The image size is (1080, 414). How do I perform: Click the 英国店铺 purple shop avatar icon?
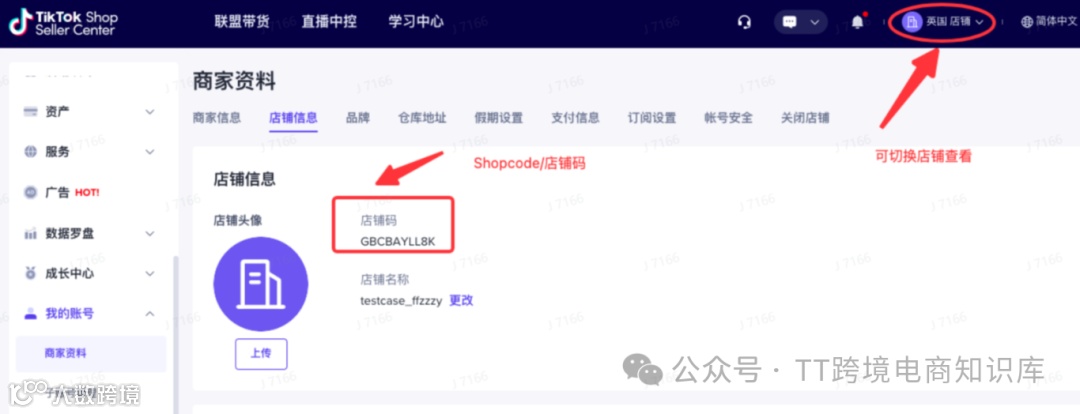pos(912,21)
